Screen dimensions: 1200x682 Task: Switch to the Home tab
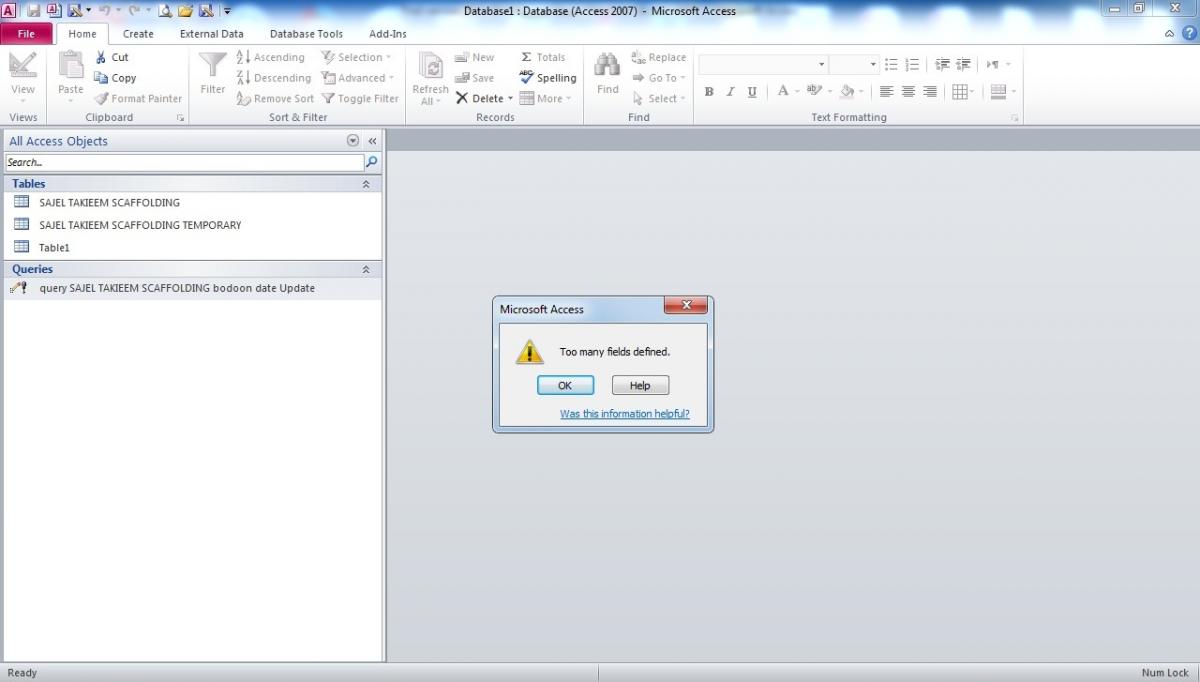[82, 34]
